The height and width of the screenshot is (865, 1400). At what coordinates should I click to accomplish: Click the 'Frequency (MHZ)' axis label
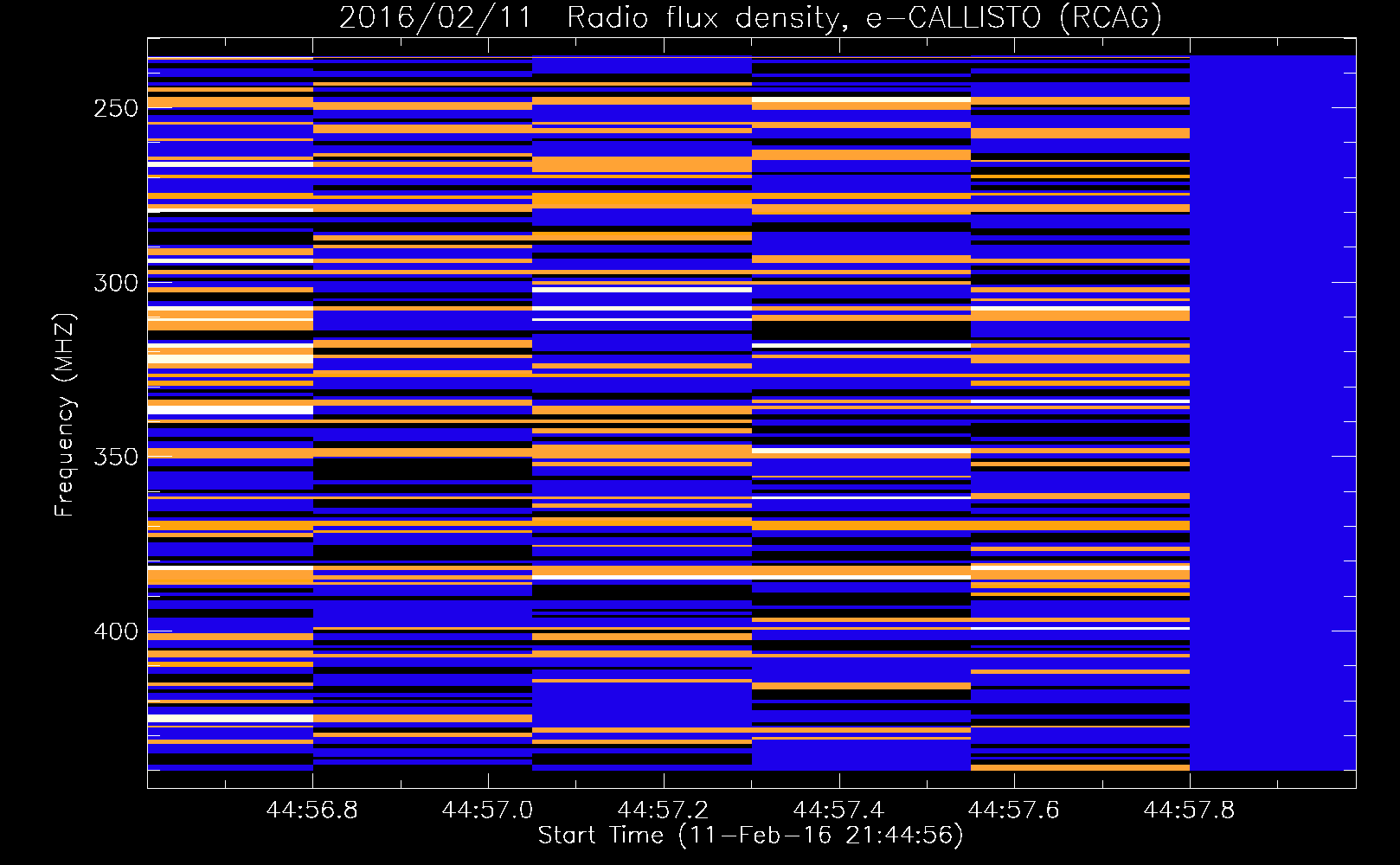(x=64, y=414)
